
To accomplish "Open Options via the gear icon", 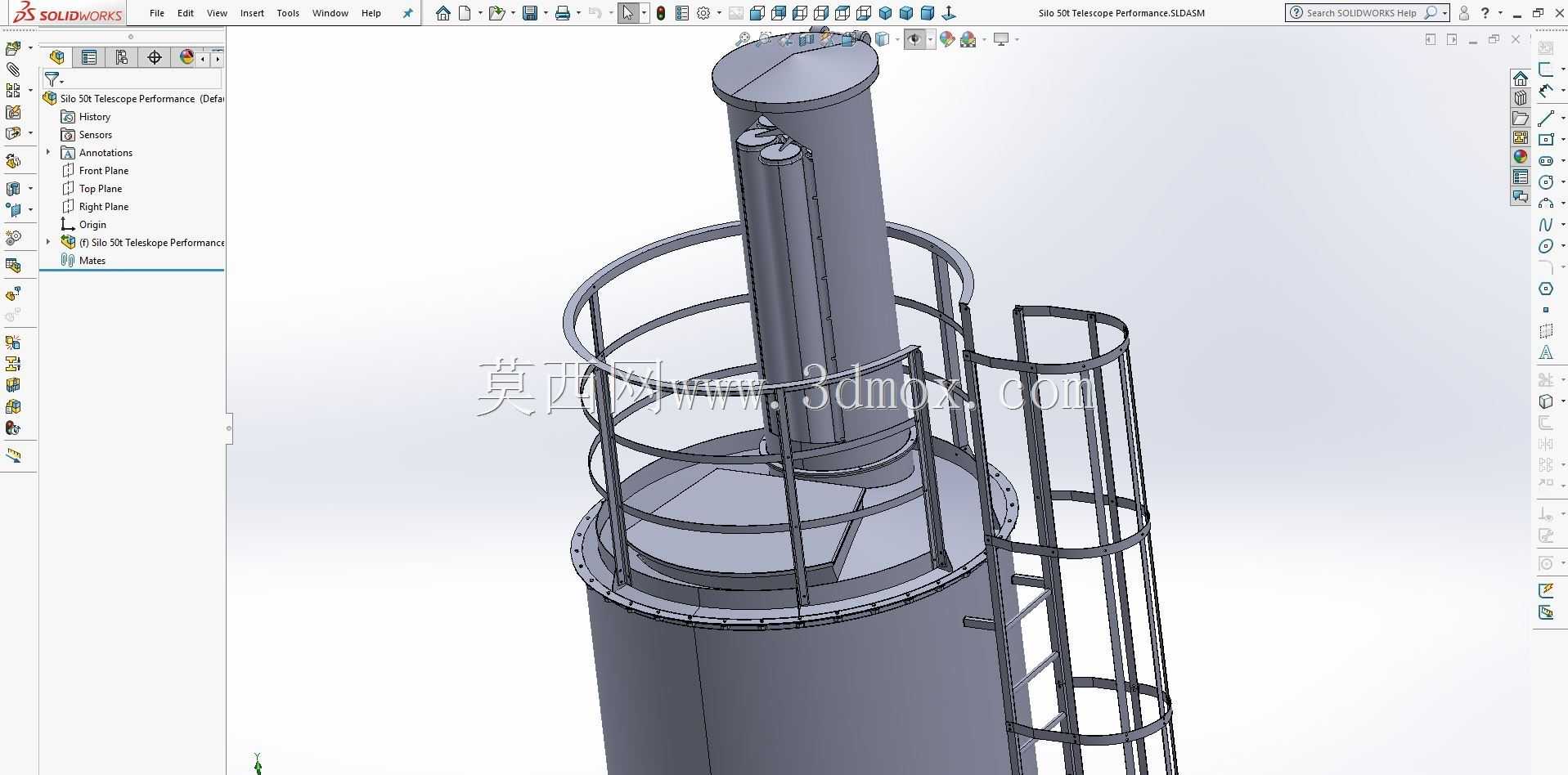I will pyautogui.click(x=703, y=13).
